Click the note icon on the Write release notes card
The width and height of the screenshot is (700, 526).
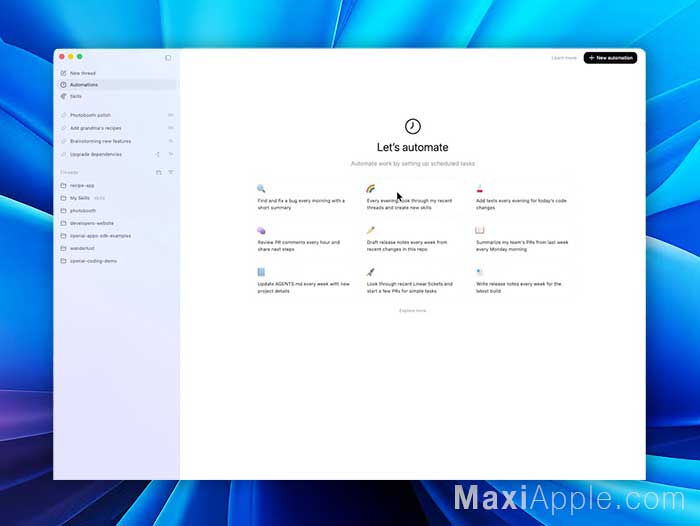479,272
